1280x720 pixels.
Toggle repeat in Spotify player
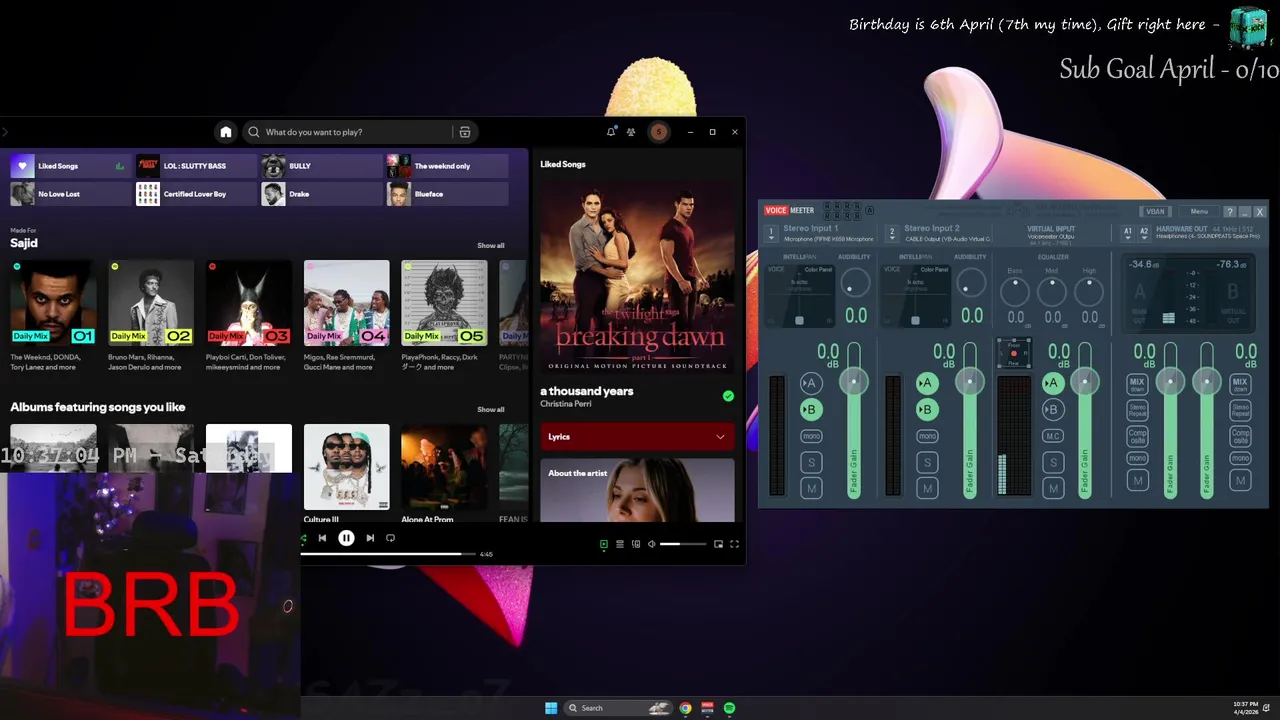[390, 538]
